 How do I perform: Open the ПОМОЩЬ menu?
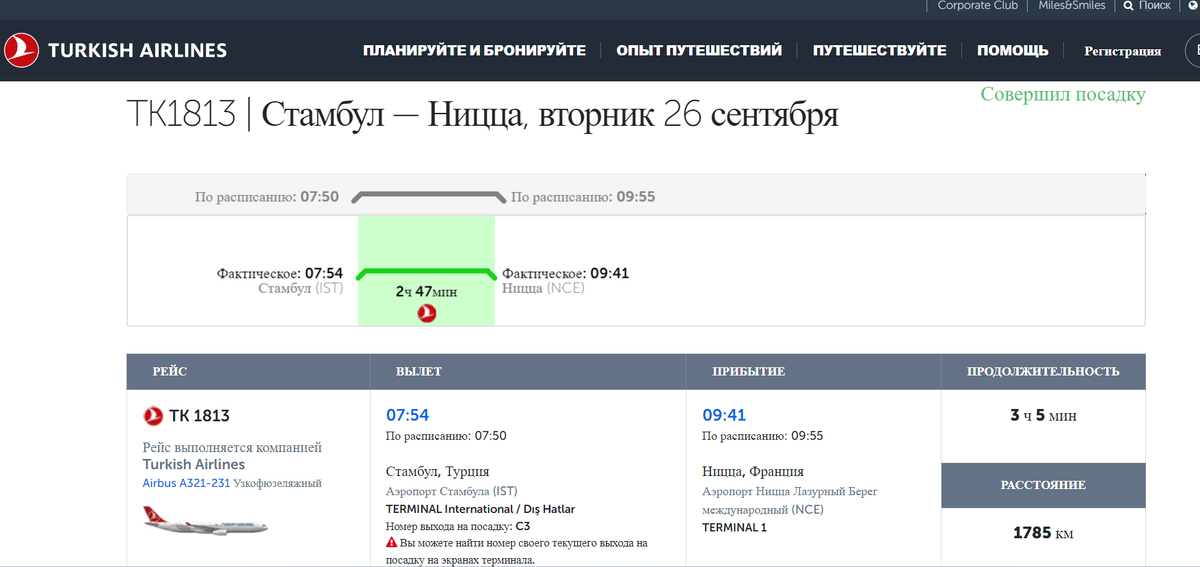(1013, 50)
